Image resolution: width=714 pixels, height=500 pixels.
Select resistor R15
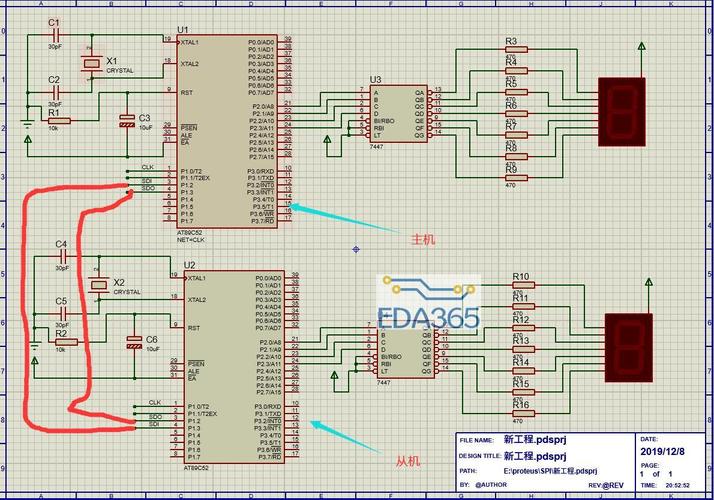pyautogui.click(x=524, y=392)
